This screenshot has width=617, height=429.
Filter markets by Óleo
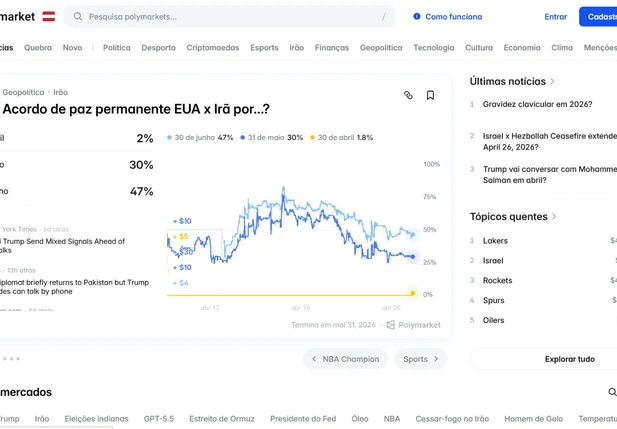point(360,419)
